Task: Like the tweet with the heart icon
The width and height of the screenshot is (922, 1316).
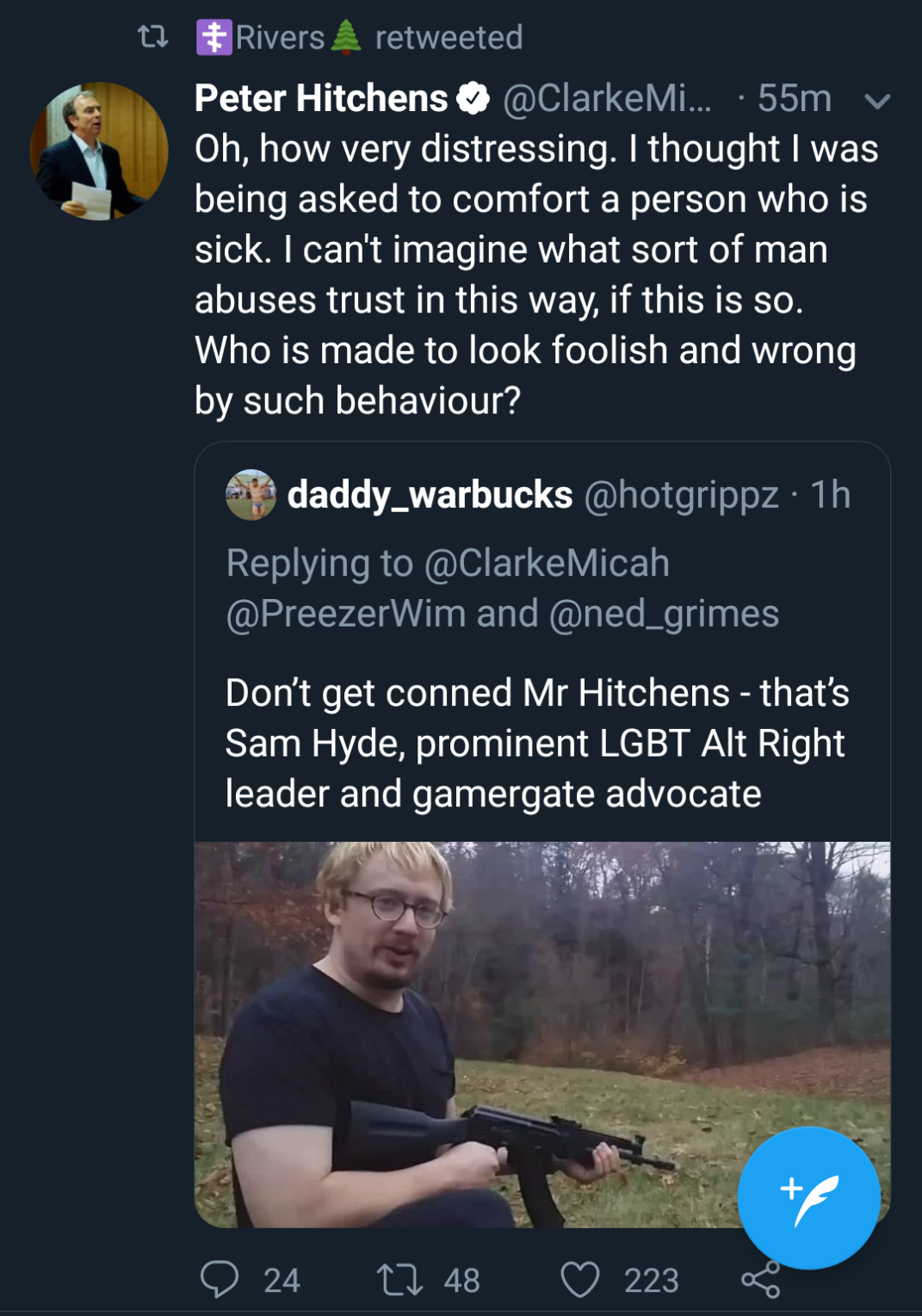Action: (580, 1279)
